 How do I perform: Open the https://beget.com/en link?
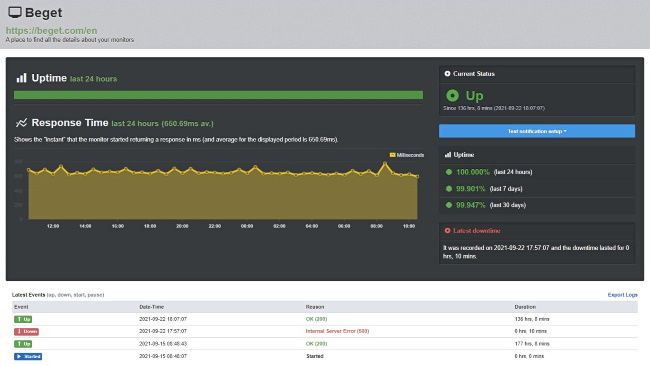tap(51, 30)
